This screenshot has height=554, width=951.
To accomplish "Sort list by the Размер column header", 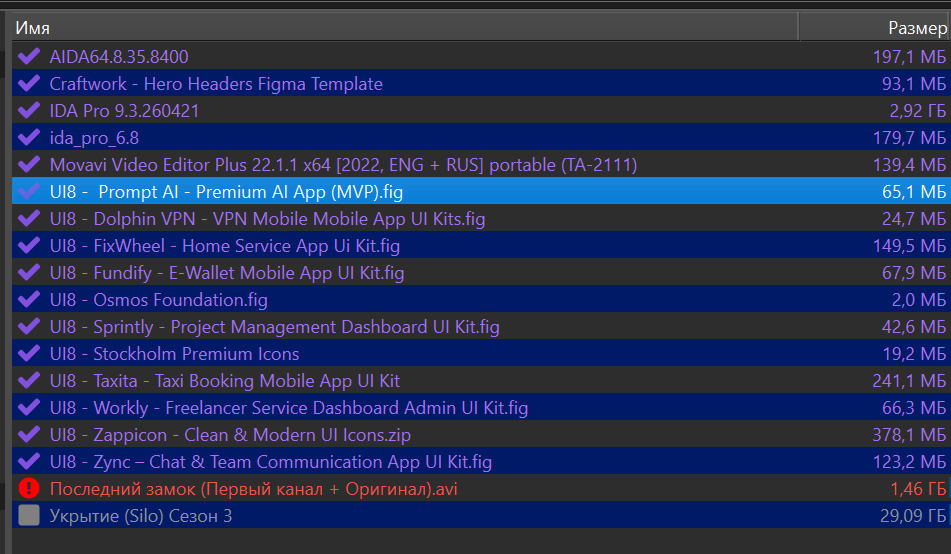I will click(874, 28).
